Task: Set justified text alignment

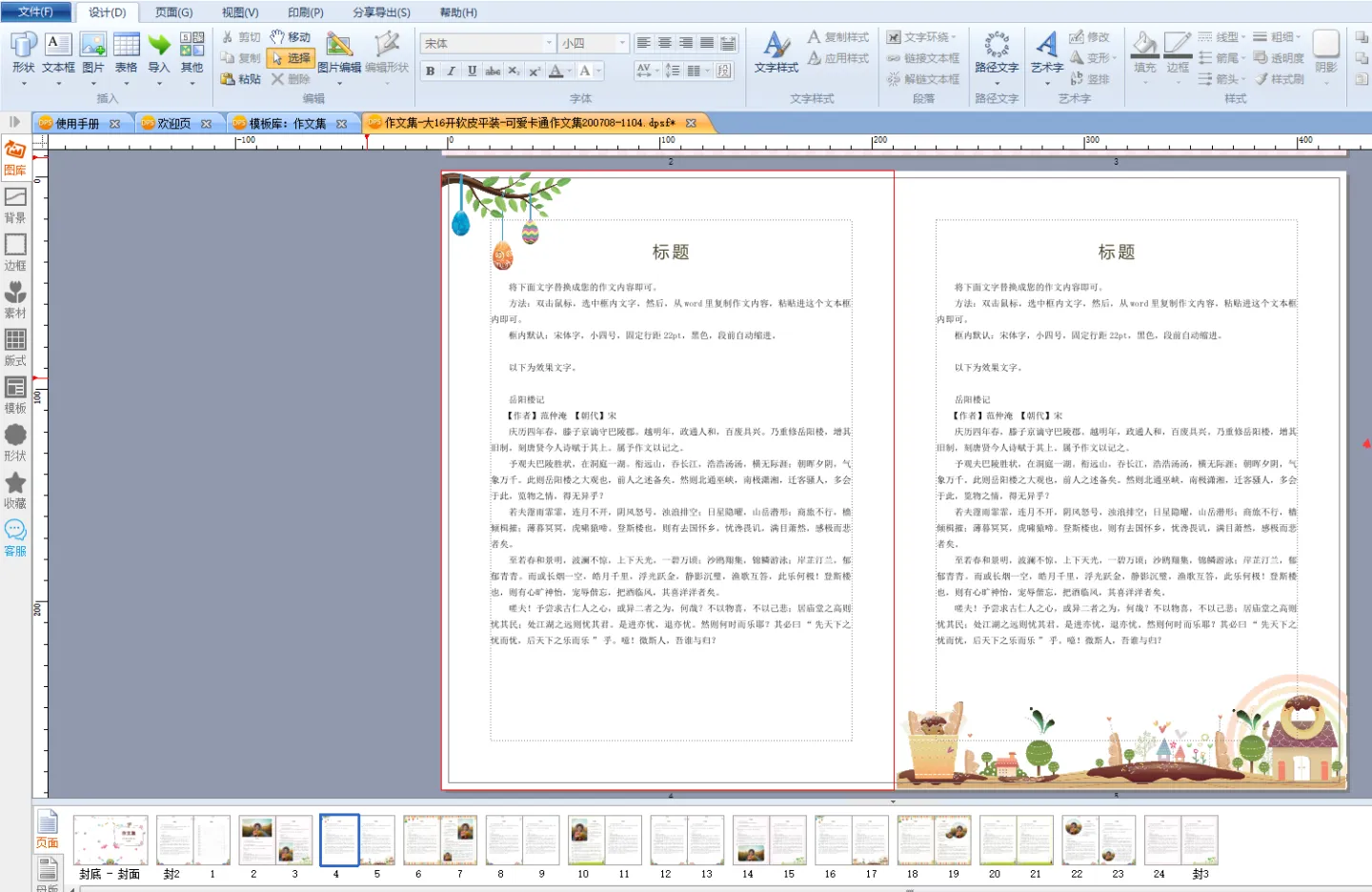Action: (x=707, y=43)
